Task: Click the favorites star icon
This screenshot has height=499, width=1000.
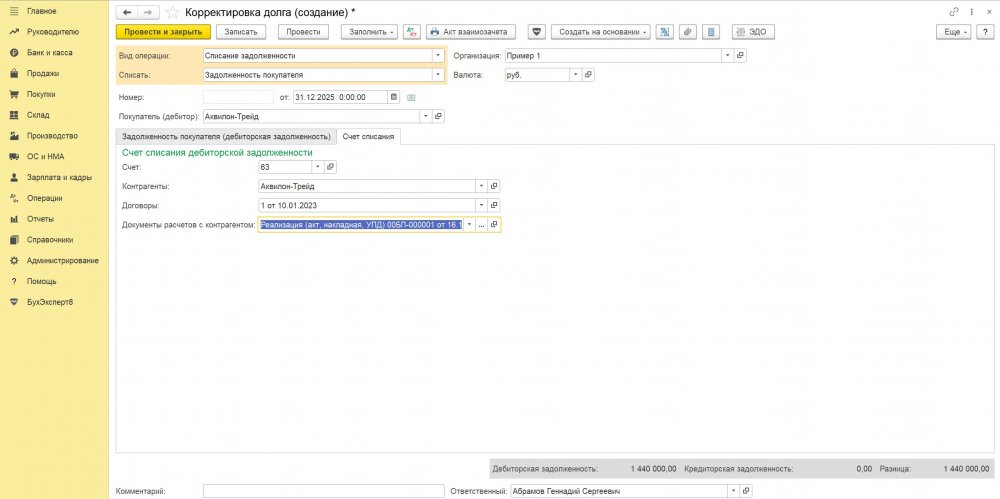Action: tap(173, 11)
